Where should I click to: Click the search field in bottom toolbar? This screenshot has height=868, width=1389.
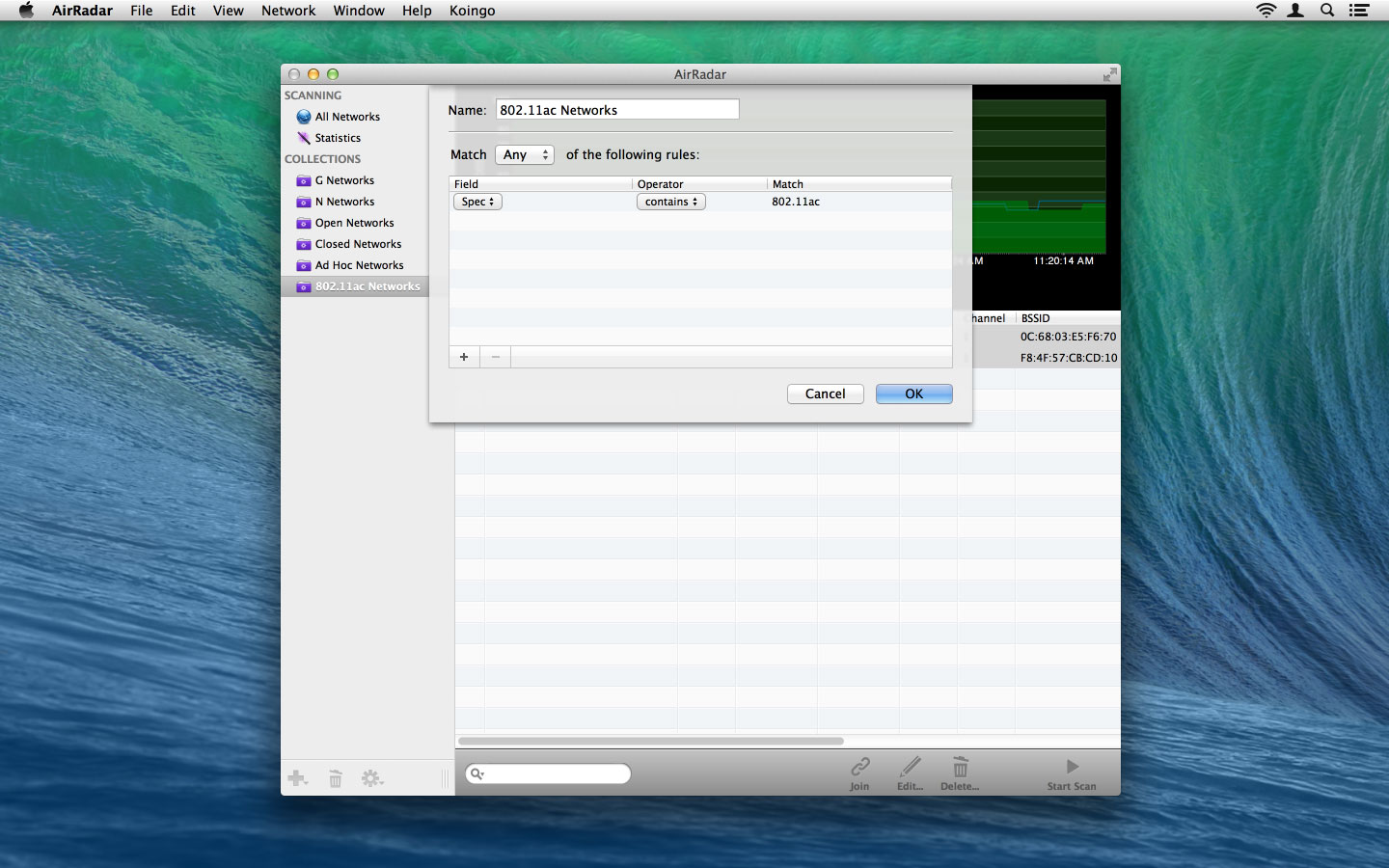[548, 773]
